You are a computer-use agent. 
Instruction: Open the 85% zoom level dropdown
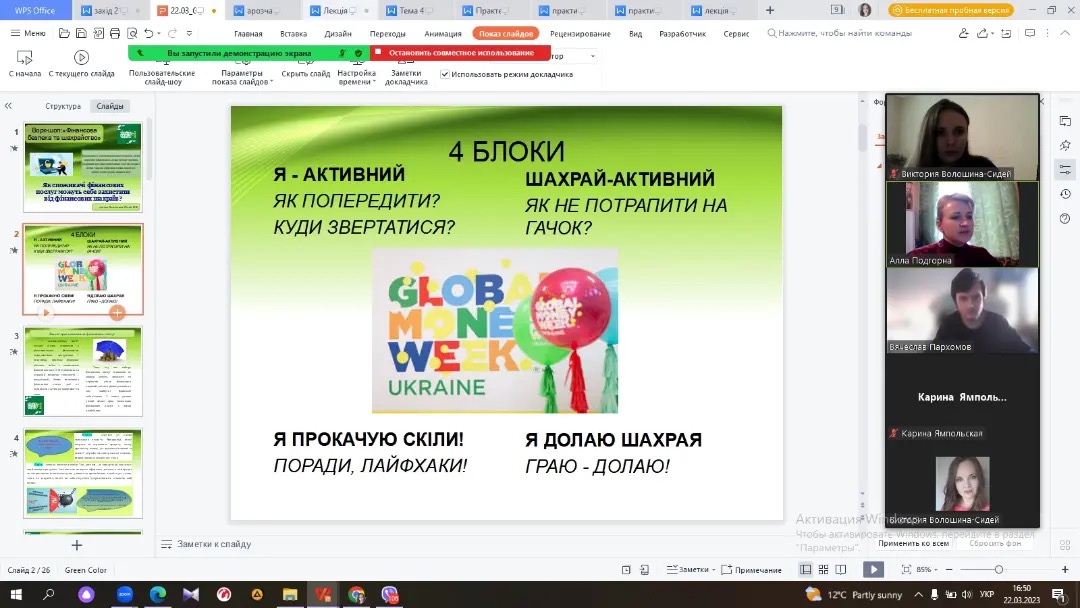point(927,570)
